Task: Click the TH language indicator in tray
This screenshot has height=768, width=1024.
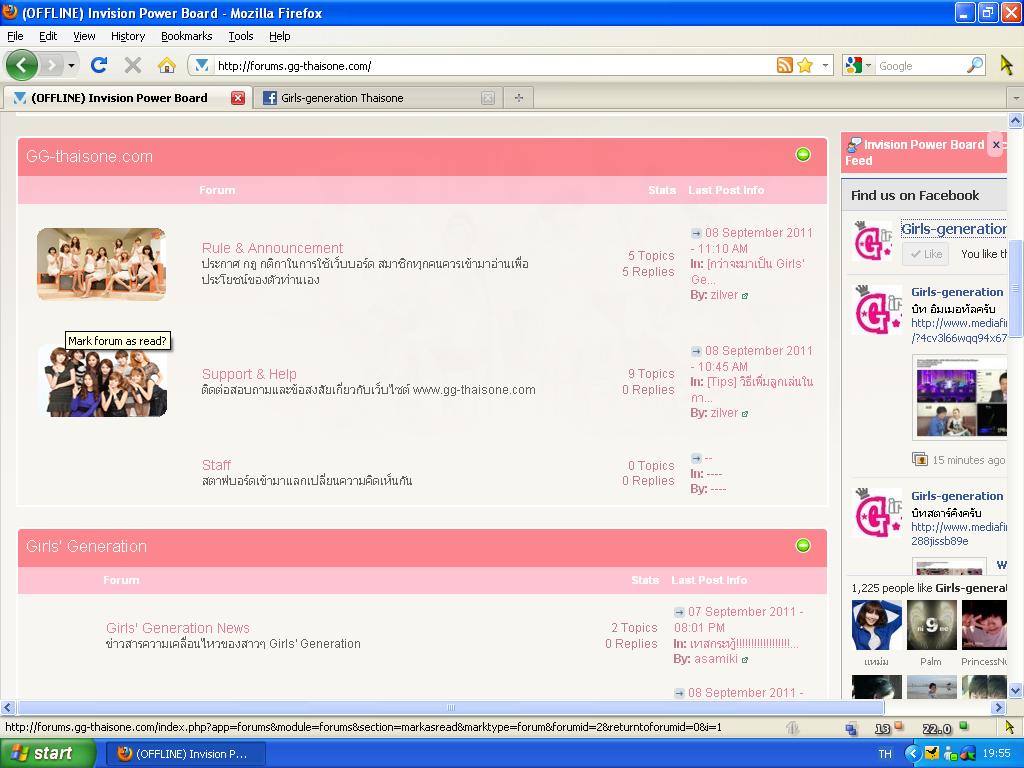Action: (x=885, y=754)
